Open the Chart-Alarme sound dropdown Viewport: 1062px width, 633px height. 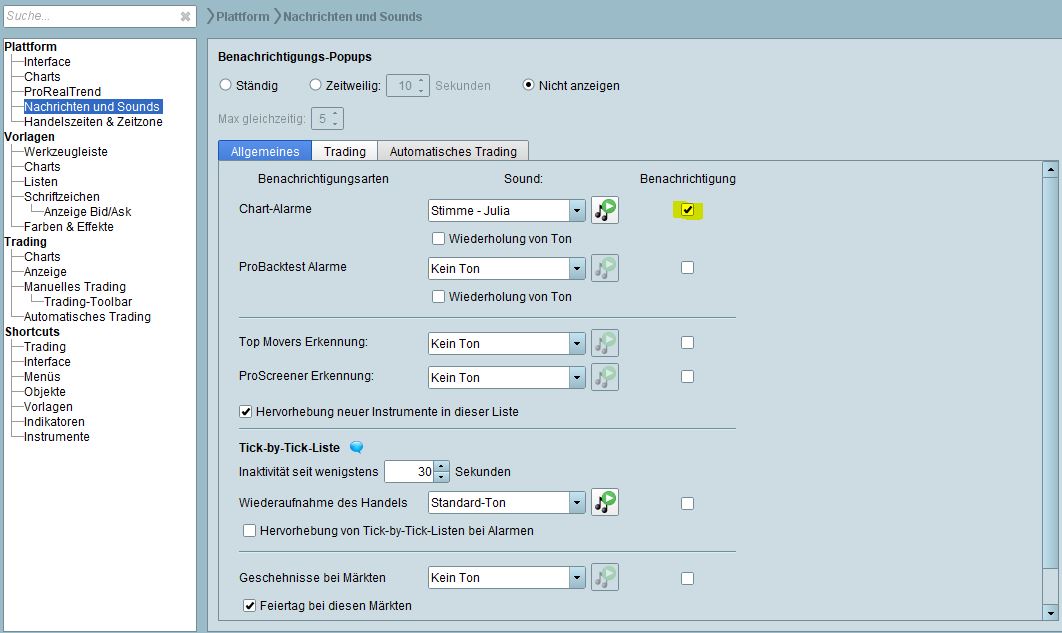click(577, 211)
